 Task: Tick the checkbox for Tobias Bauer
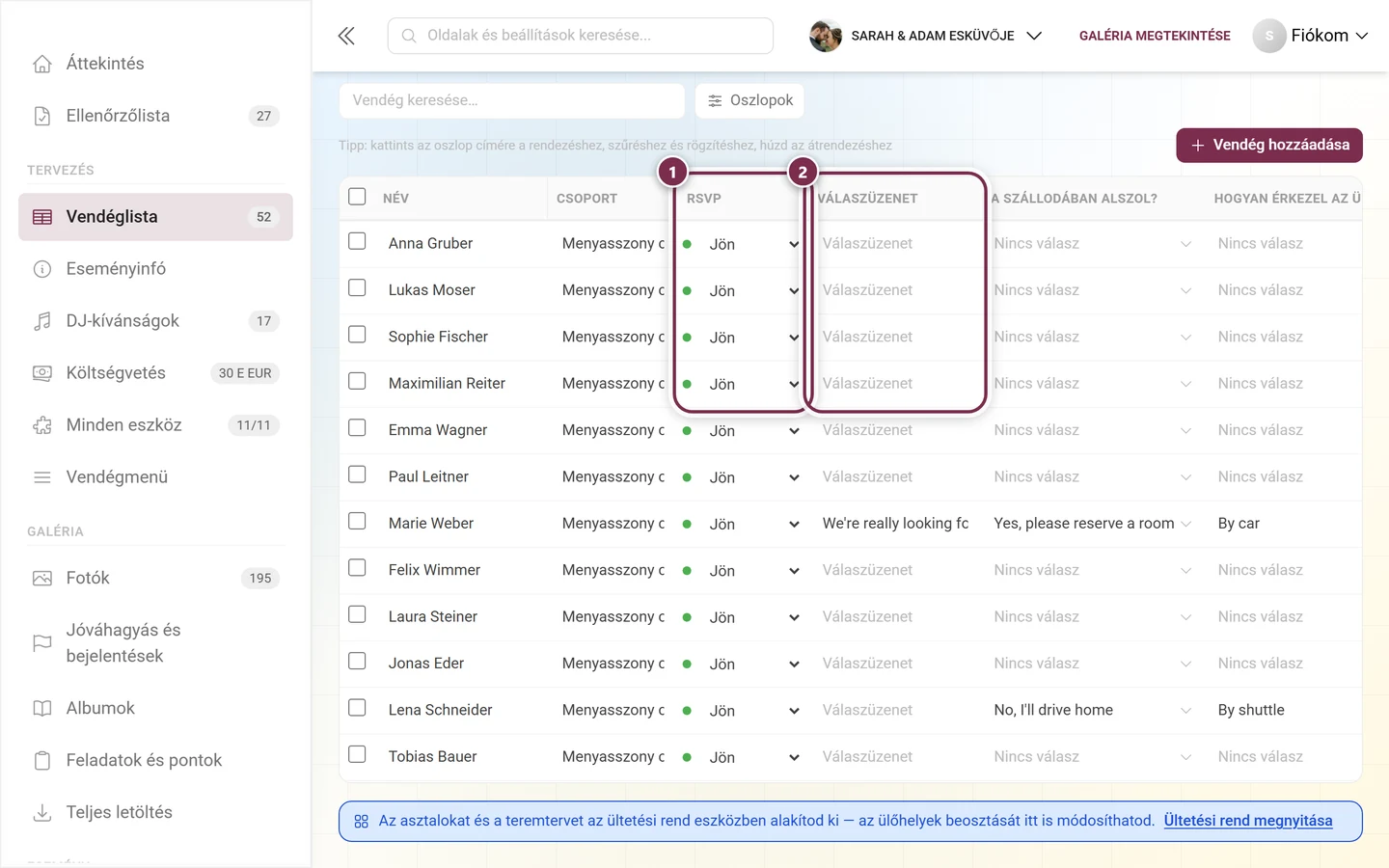point(357,754)
